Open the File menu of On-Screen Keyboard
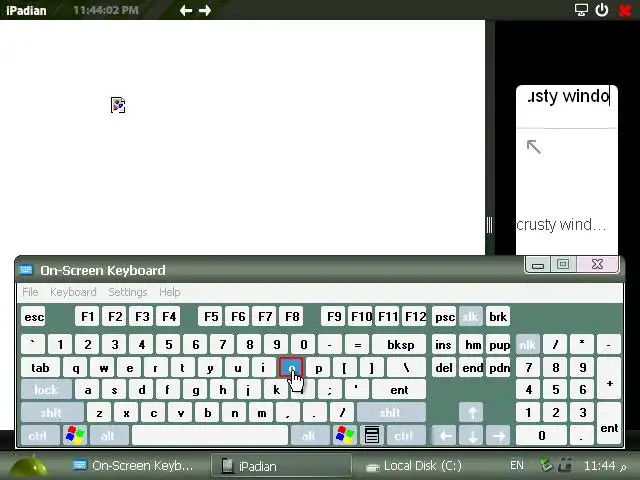Viewport: 640px width, 480px height. coord(30,292)
